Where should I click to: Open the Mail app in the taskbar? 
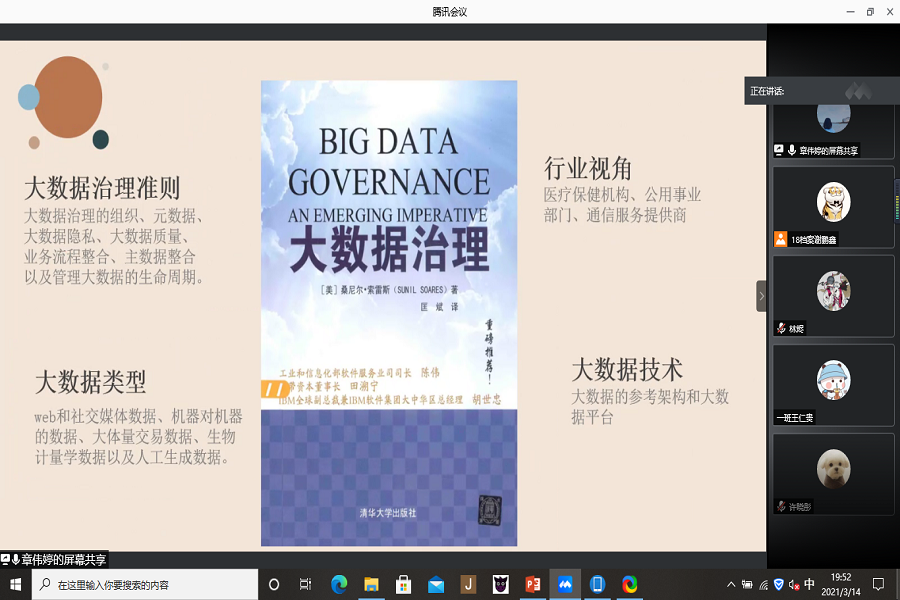click(436, 584)
